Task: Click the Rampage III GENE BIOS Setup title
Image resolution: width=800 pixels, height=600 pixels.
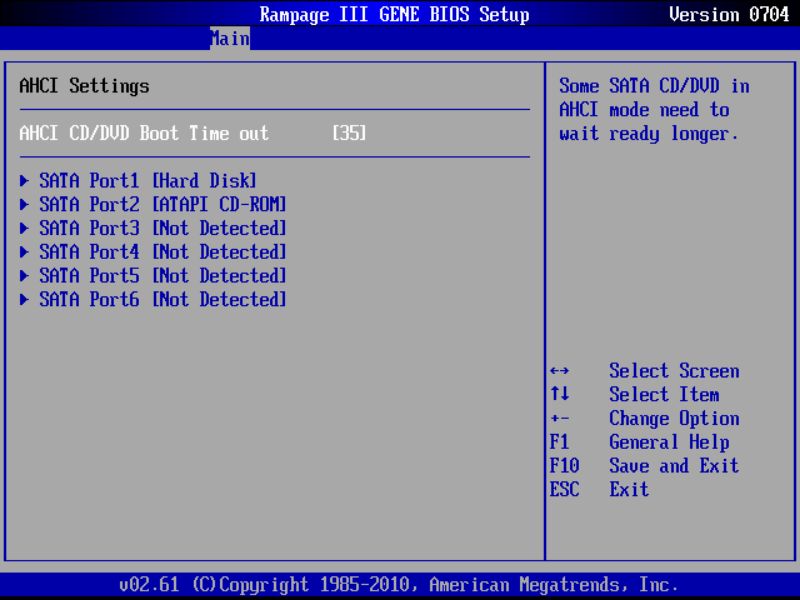Action: [394, 14]
